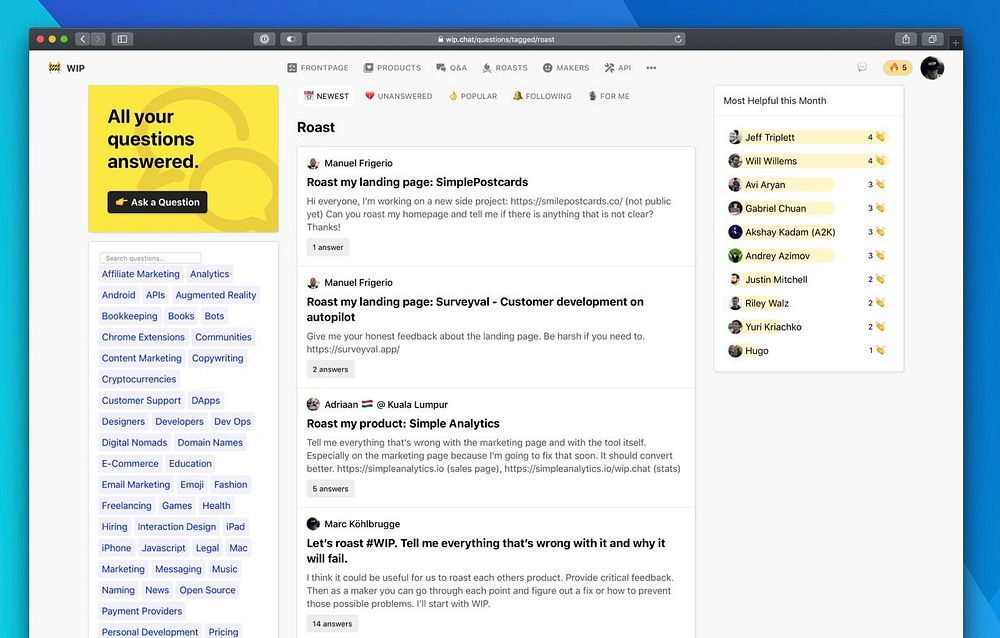Screen dimensions: 1000x638
Task: Click the 14 answers badge
Action: click(x=332, y=624)
